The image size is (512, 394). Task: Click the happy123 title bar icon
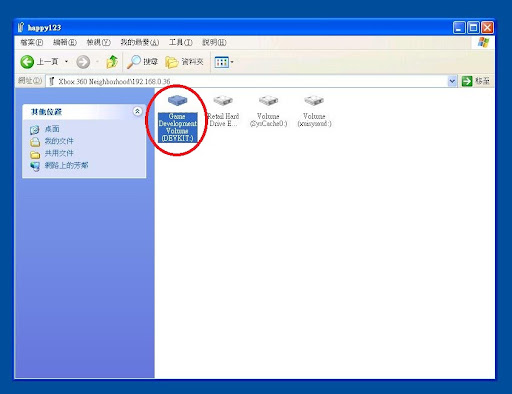tap(21, 27)
